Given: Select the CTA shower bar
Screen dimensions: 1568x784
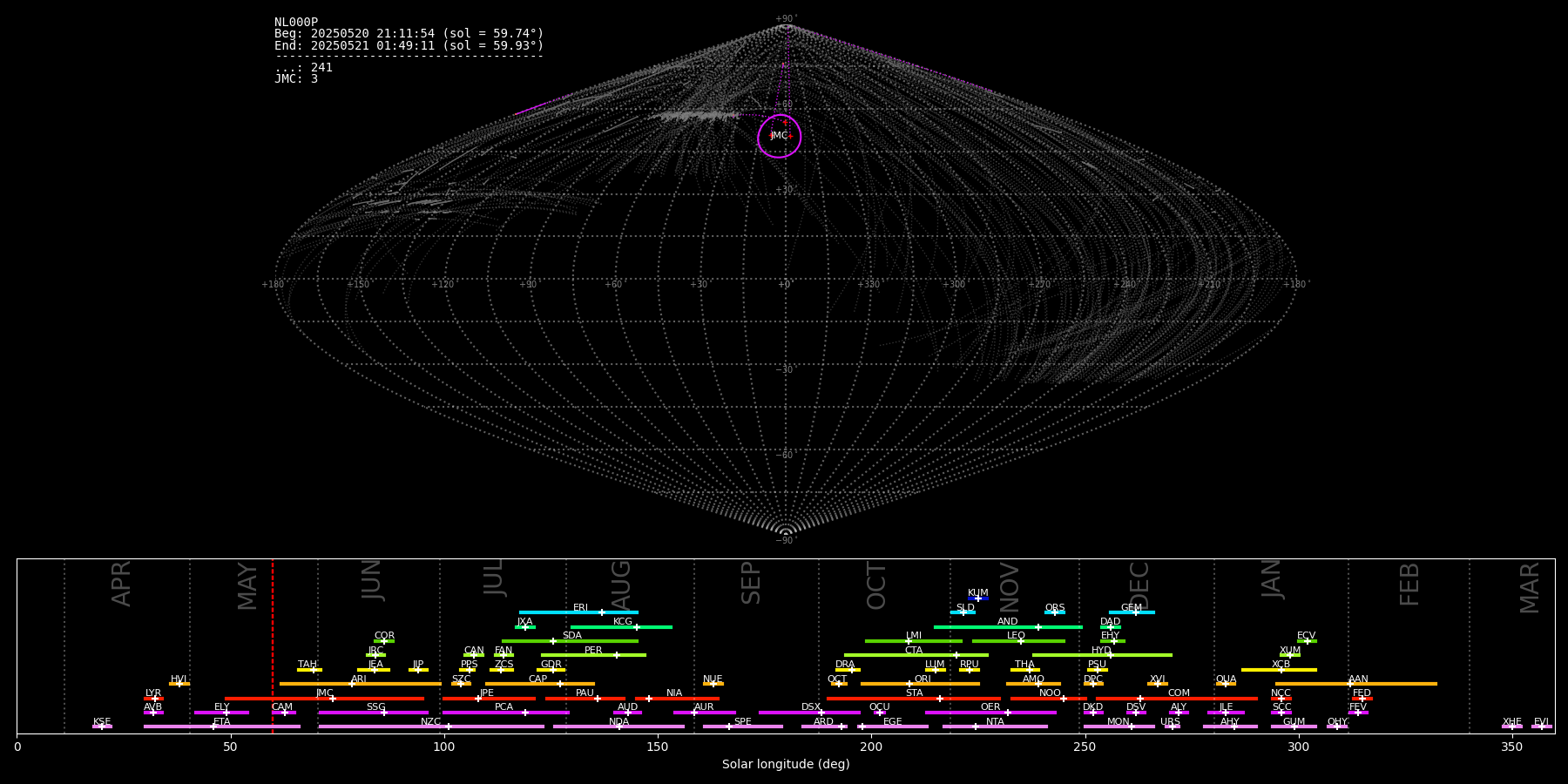Looking at the screenshot, I should (916, 655).
